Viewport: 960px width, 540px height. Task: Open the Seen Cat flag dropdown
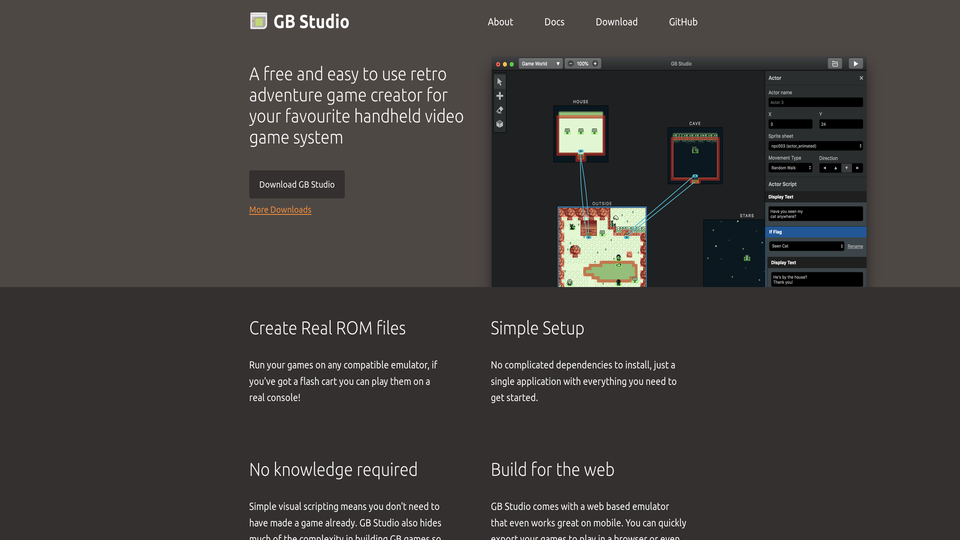click(806, 246)
